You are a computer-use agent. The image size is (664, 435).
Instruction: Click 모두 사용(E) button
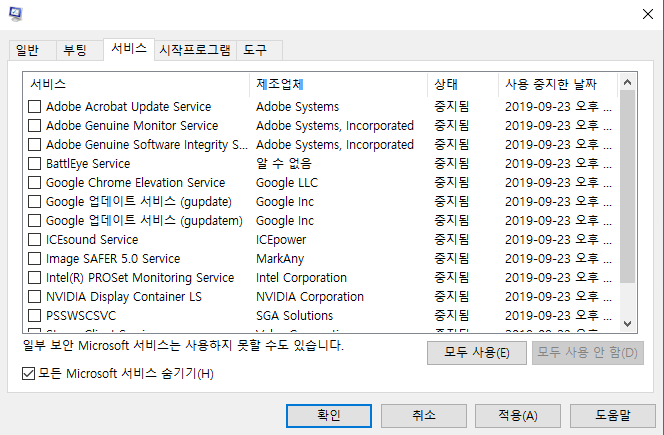tap(477, 353)
